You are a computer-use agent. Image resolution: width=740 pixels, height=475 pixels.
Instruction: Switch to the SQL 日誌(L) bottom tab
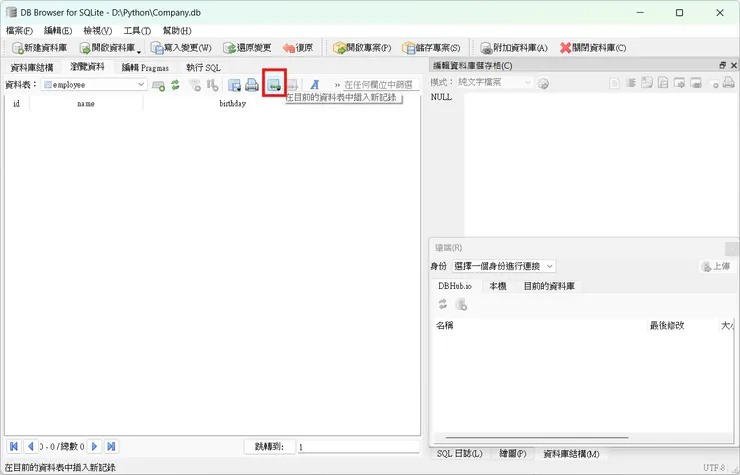(460, 454)
